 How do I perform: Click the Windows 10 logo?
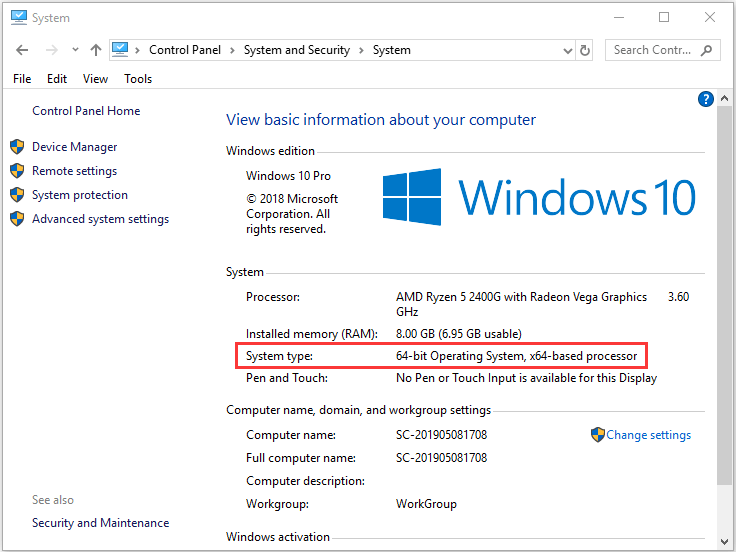coord(539,197)
